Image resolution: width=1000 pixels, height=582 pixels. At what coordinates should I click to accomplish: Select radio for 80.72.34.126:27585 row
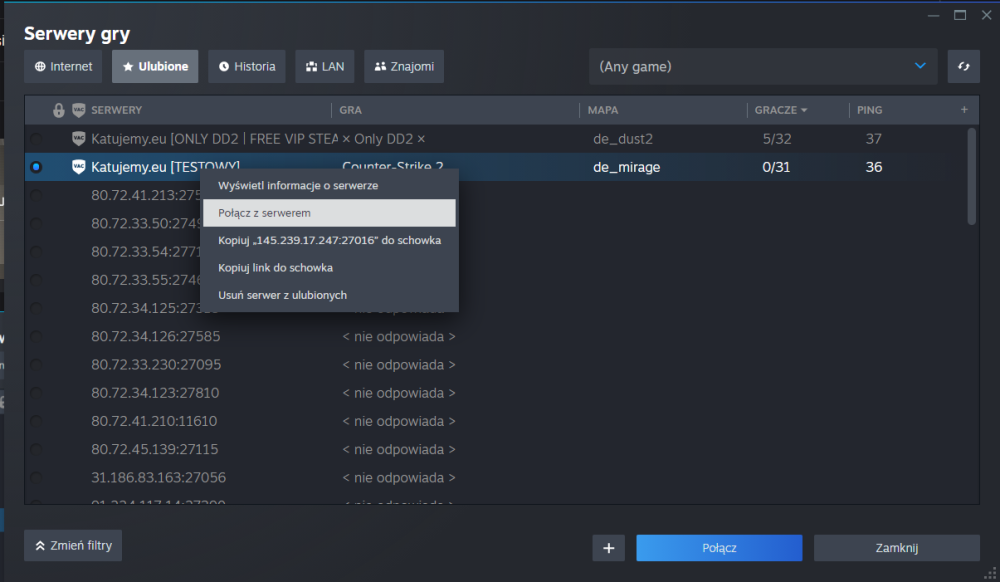36,337
